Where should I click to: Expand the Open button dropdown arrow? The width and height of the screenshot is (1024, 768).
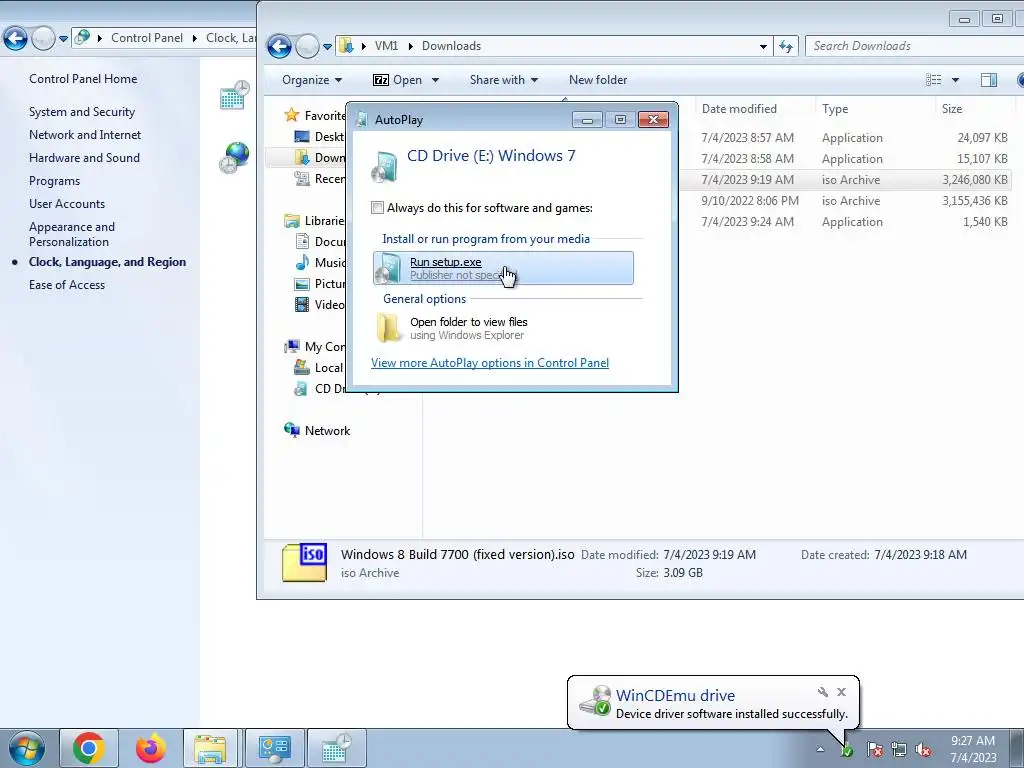tap(436, 80)
